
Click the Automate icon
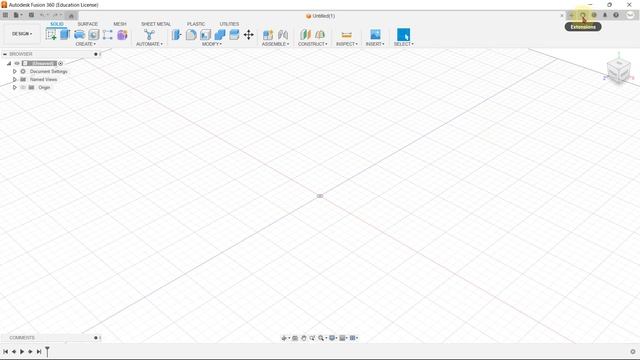click(149, 35)
